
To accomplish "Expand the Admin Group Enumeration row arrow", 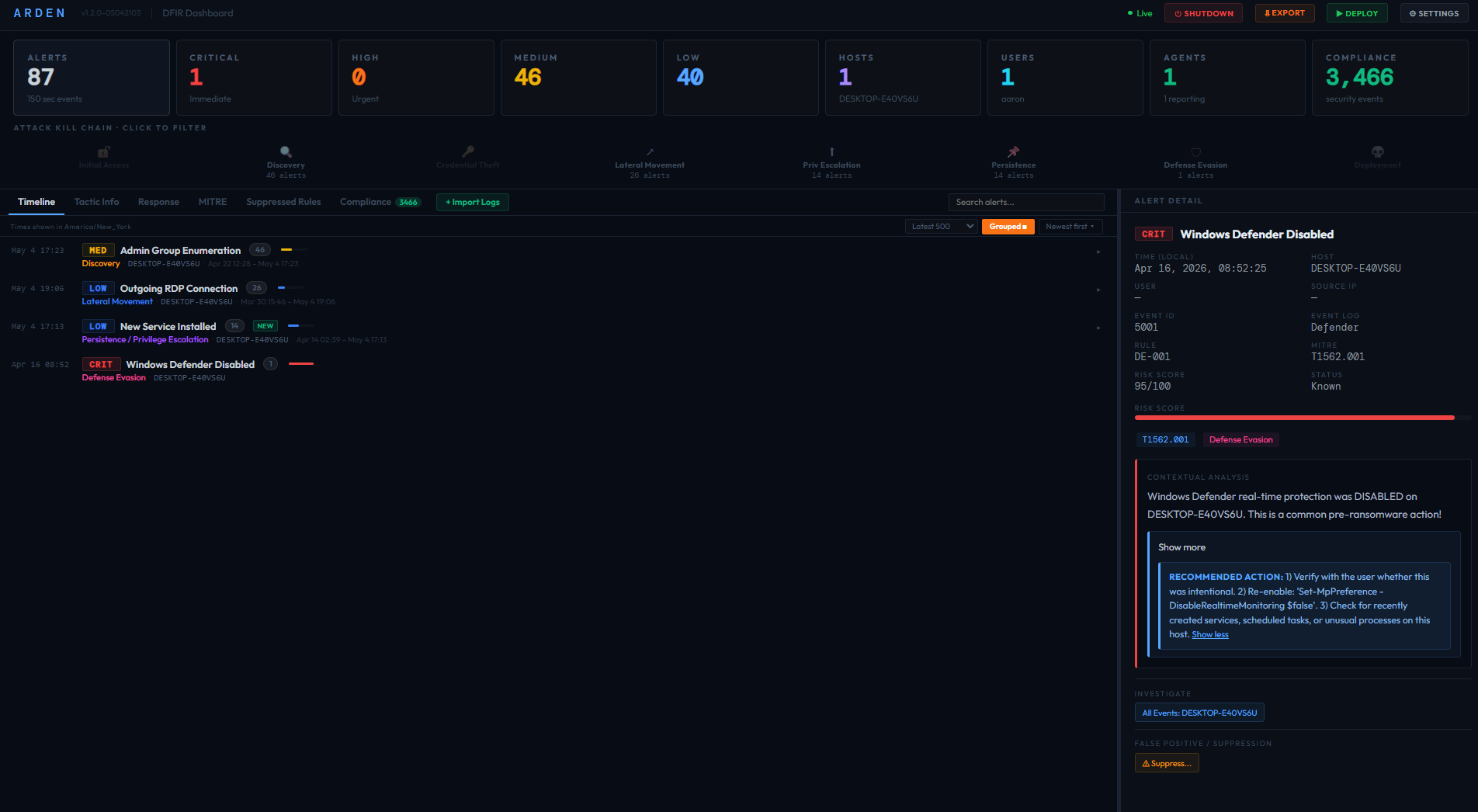I will point(1098,252).
